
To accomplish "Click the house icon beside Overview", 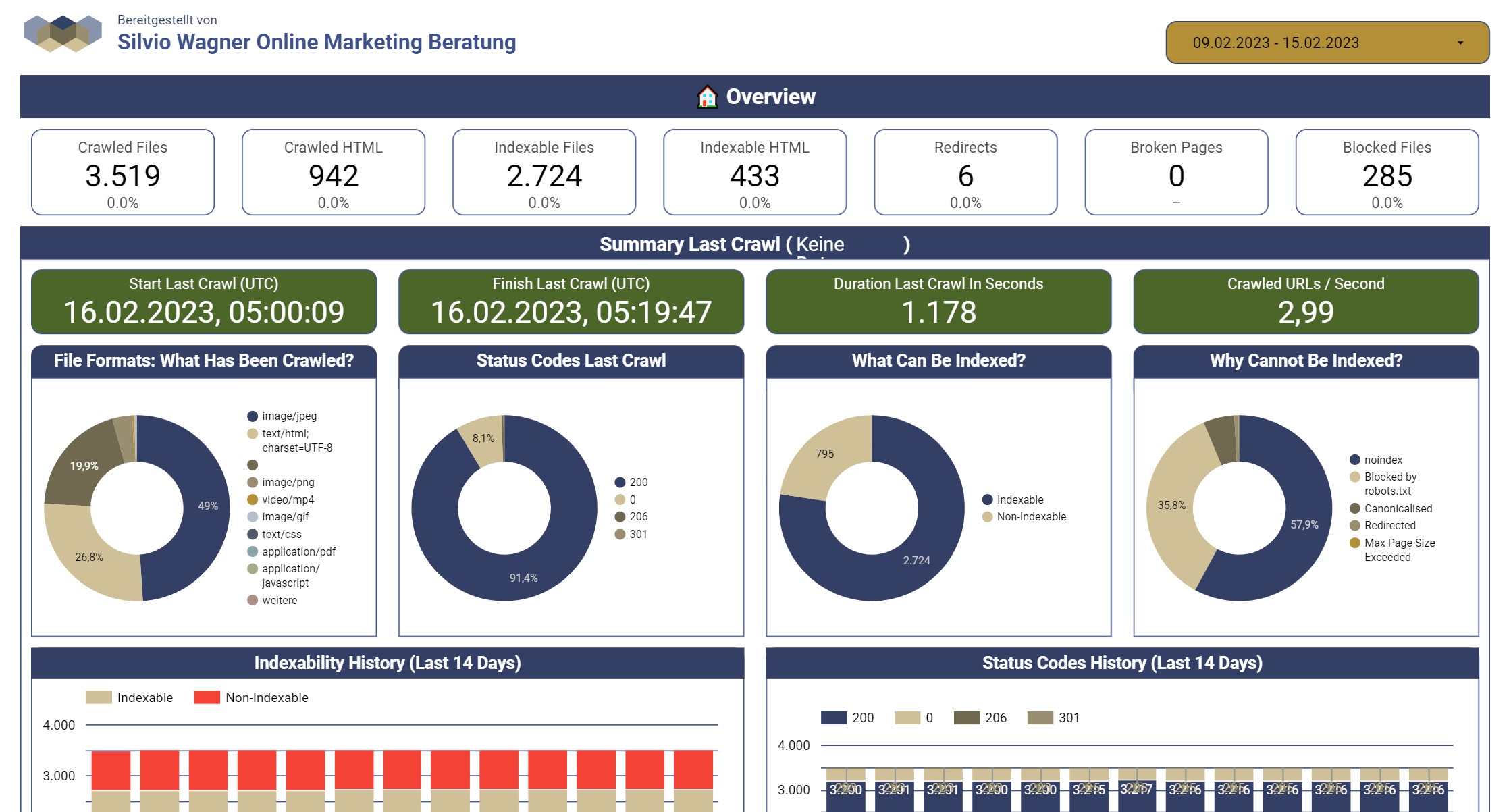I will [707, 97].
